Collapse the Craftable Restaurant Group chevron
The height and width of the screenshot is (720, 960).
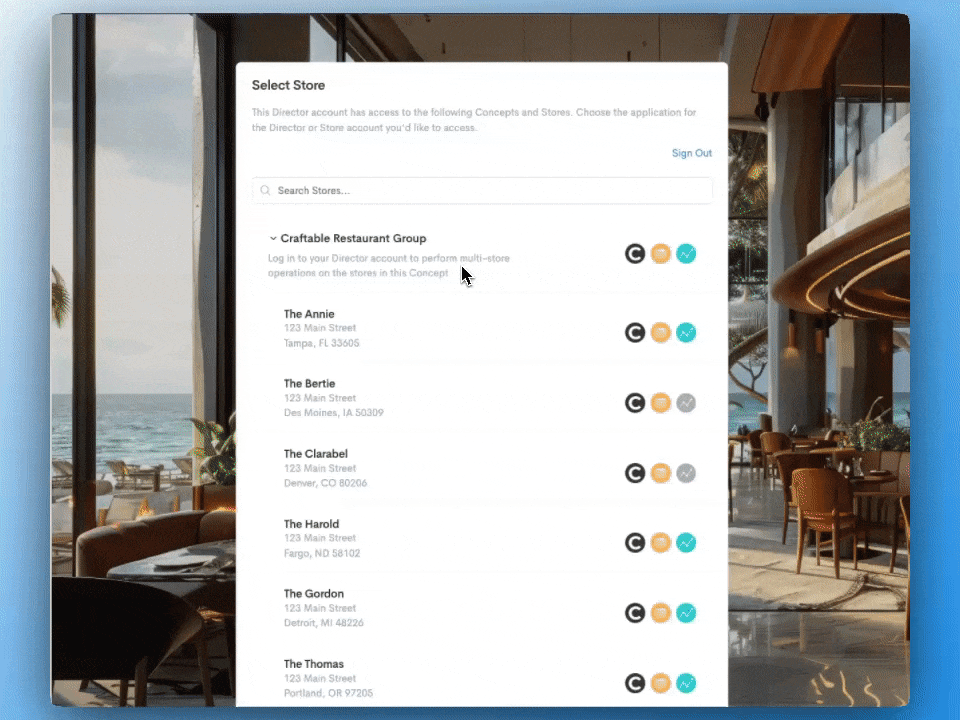pos(273,239)
